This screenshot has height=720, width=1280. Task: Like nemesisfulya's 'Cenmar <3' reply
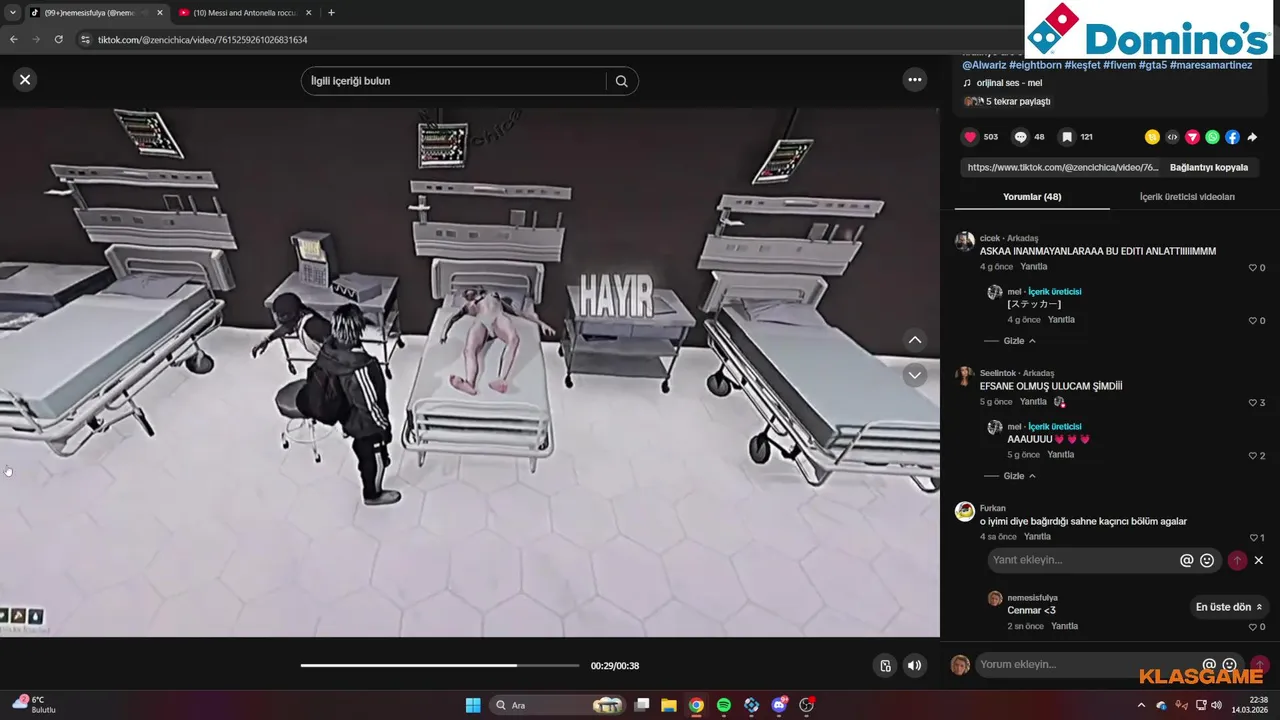[x=1253, y=627]
